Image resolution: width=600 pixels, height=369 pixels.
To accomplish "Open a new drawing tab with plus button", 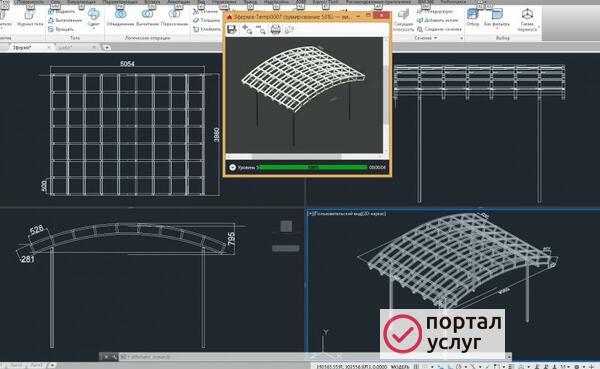I will pos(107,47).
